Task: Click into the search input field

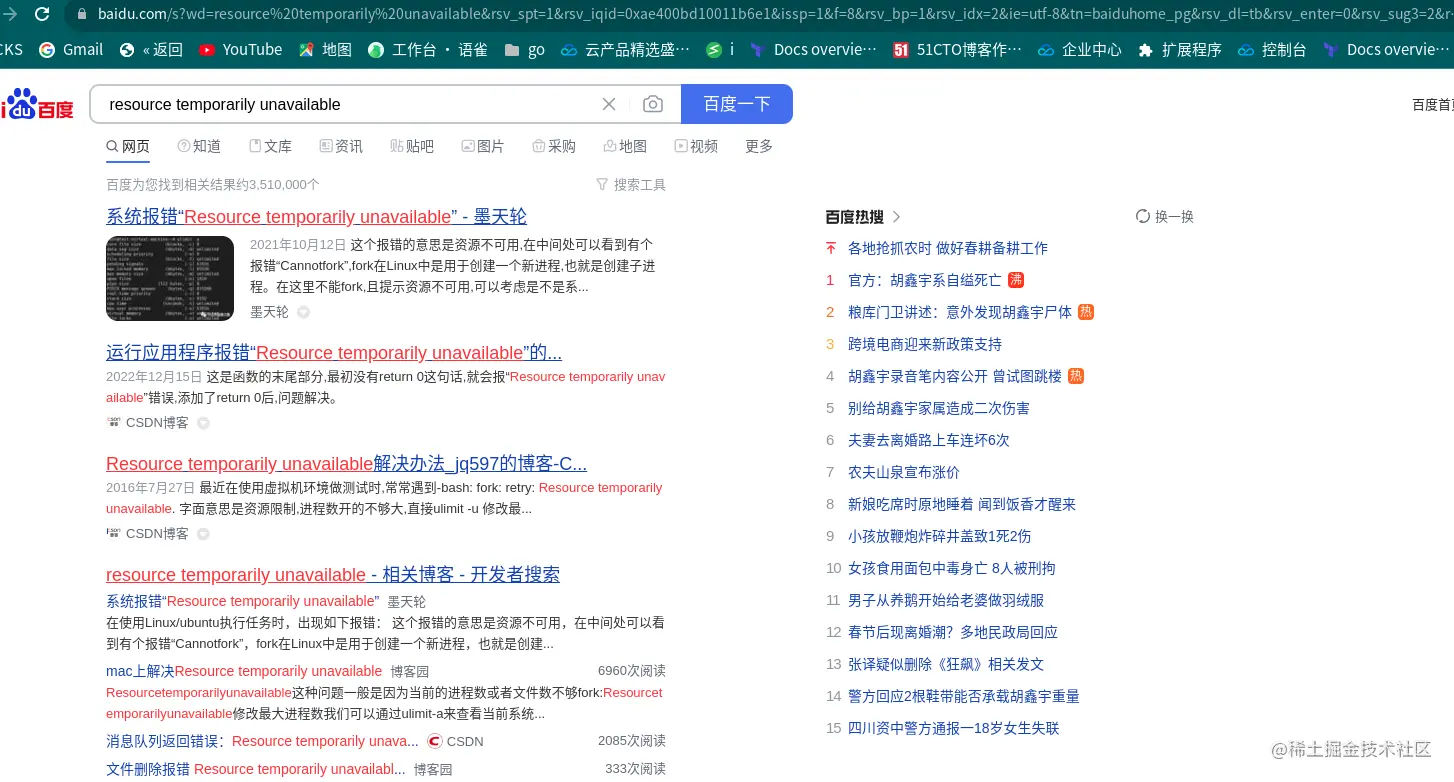Action: point(345,104)
